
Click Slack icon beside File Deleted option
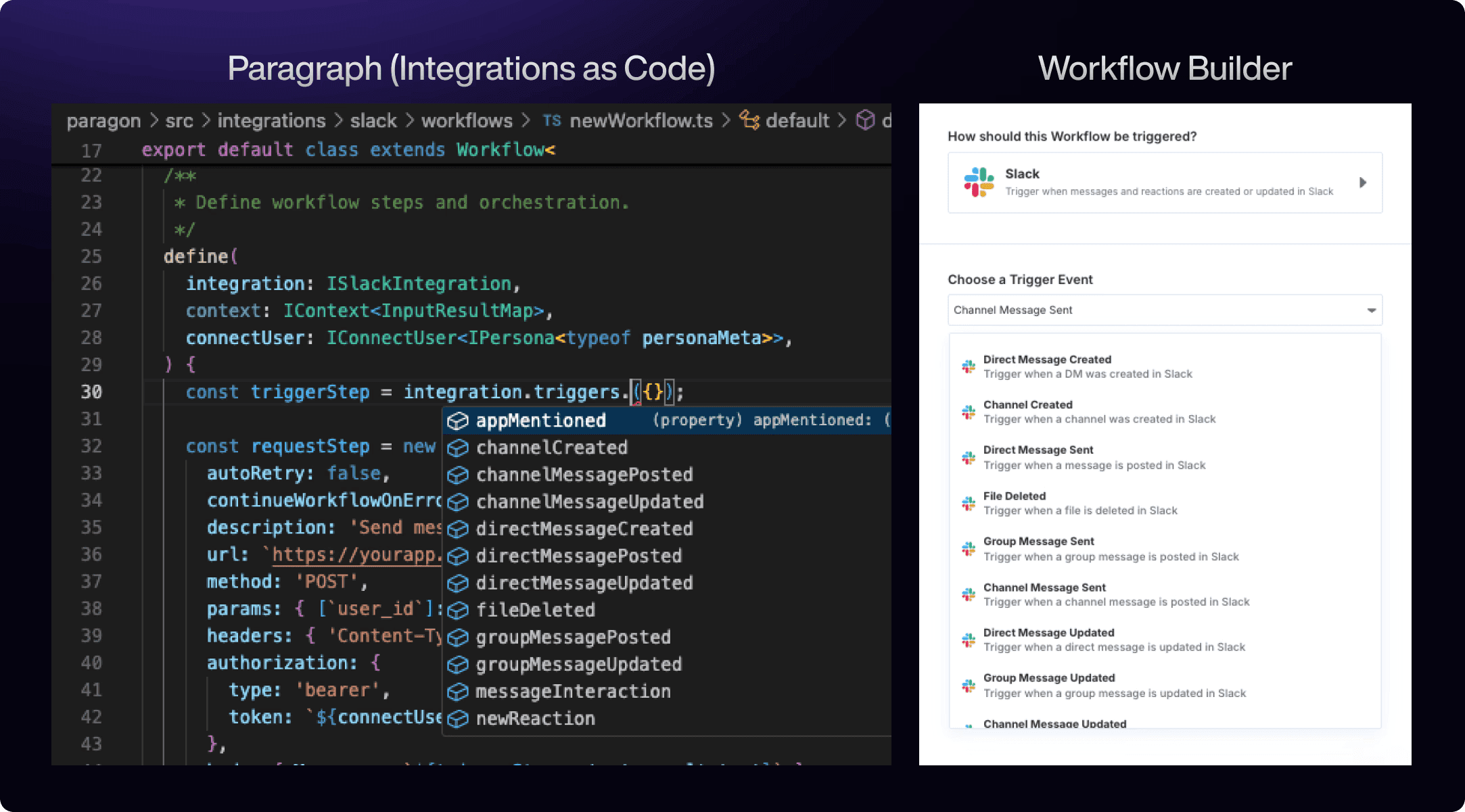pyautogui.click(x=969, y=503)
